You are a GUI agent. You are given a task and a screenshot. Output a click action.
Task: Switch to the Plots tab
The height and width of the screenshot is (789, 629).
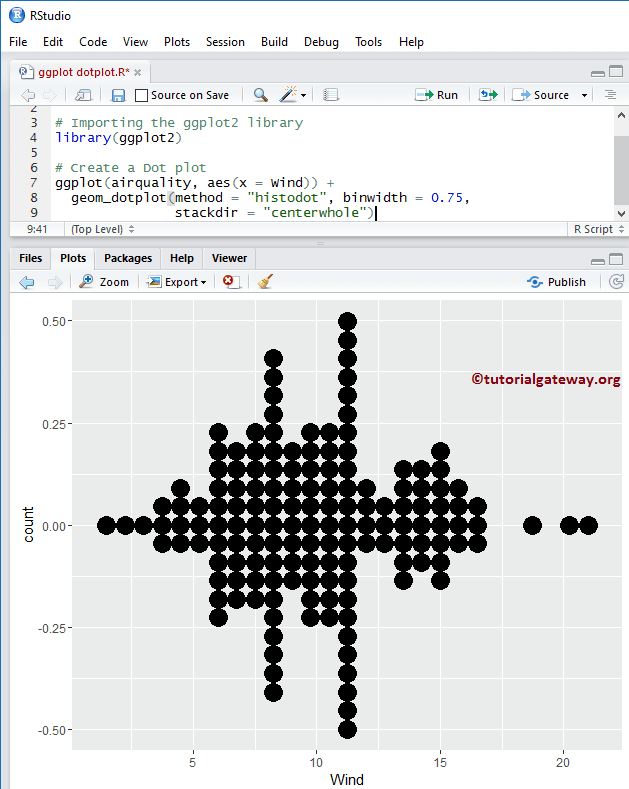point(73,258)
